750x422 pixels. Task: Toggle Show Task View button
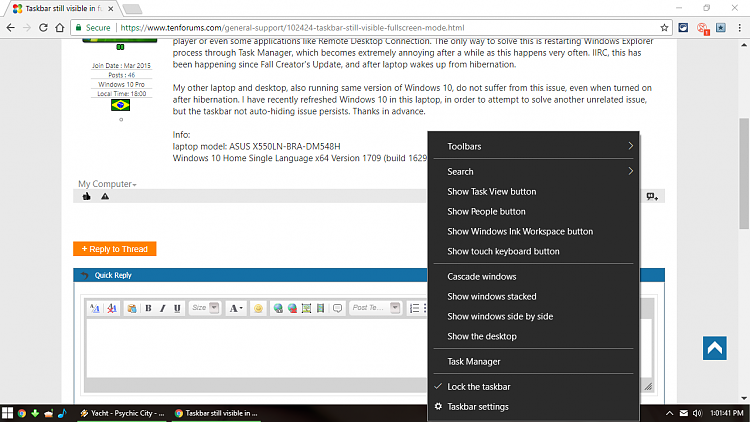pos(533,191)
